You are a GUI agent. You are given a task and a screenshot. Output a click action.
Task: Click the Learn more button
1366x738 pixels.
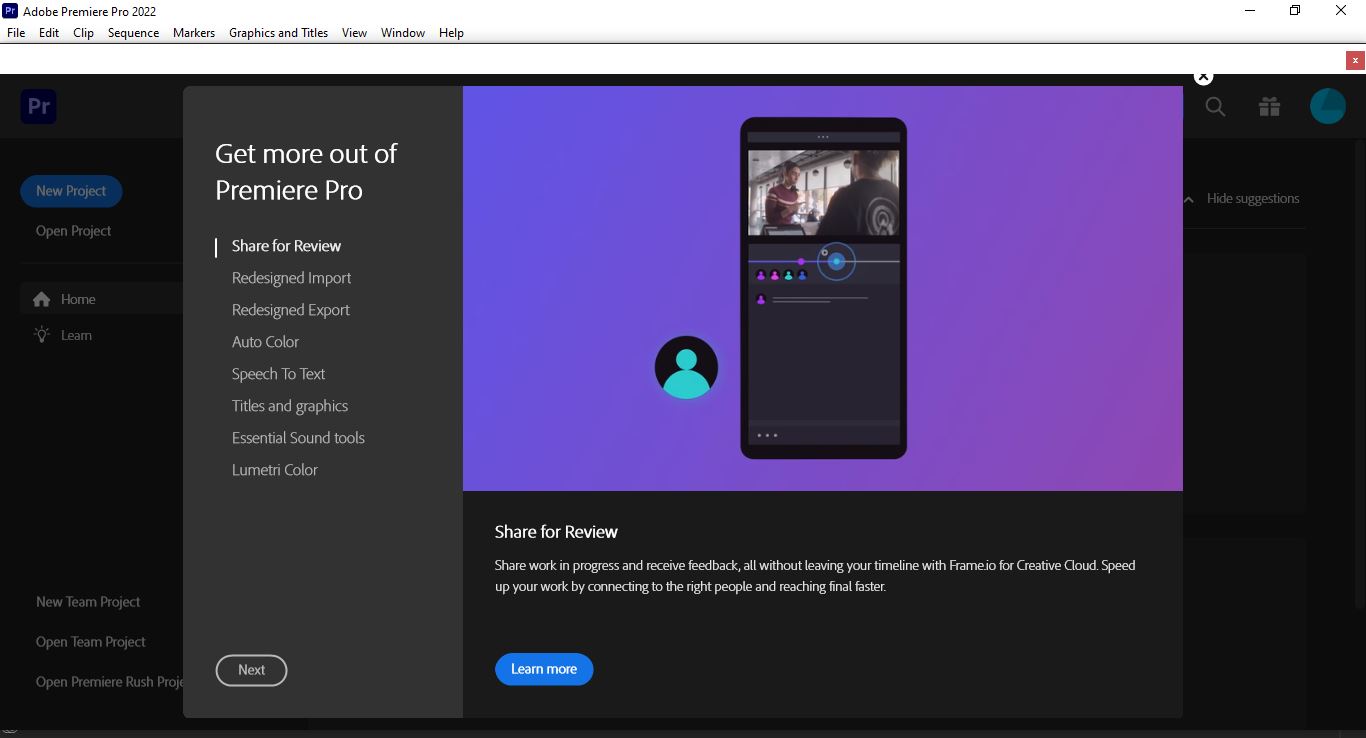544,669
